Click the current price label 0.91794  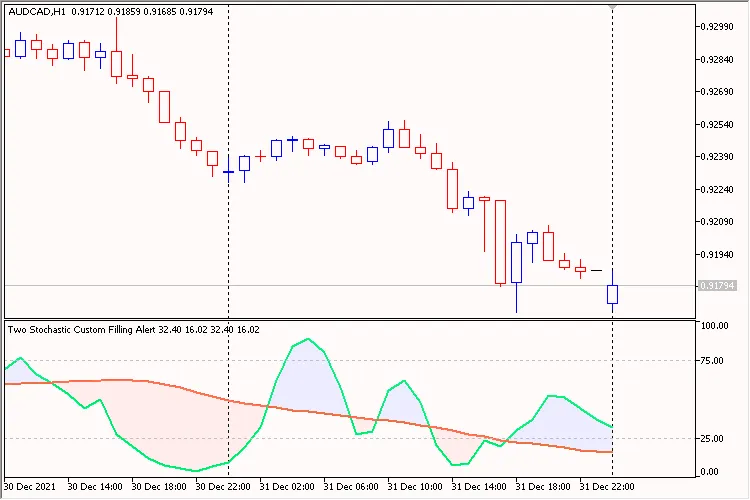pos(717,286)
